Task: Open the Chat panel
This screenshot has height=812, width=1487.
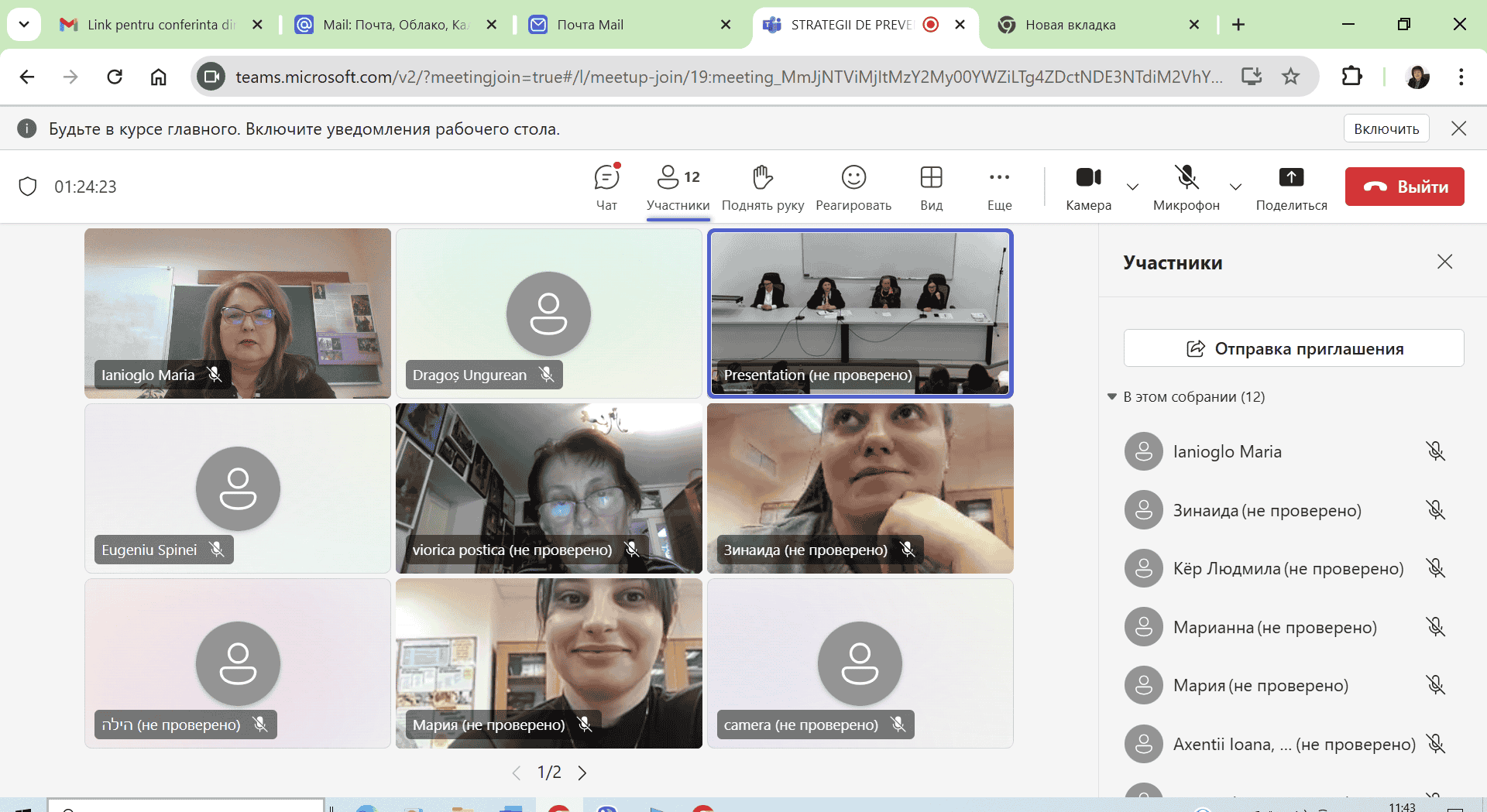Action: click(606, 187)
